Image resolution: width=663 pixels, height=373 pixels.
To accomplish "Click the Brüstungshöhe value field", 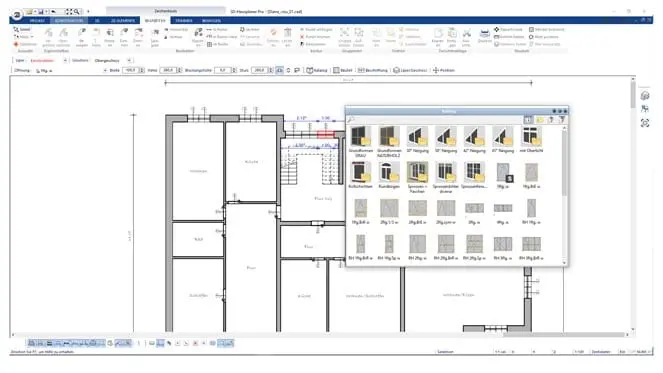I will point(222,70).
